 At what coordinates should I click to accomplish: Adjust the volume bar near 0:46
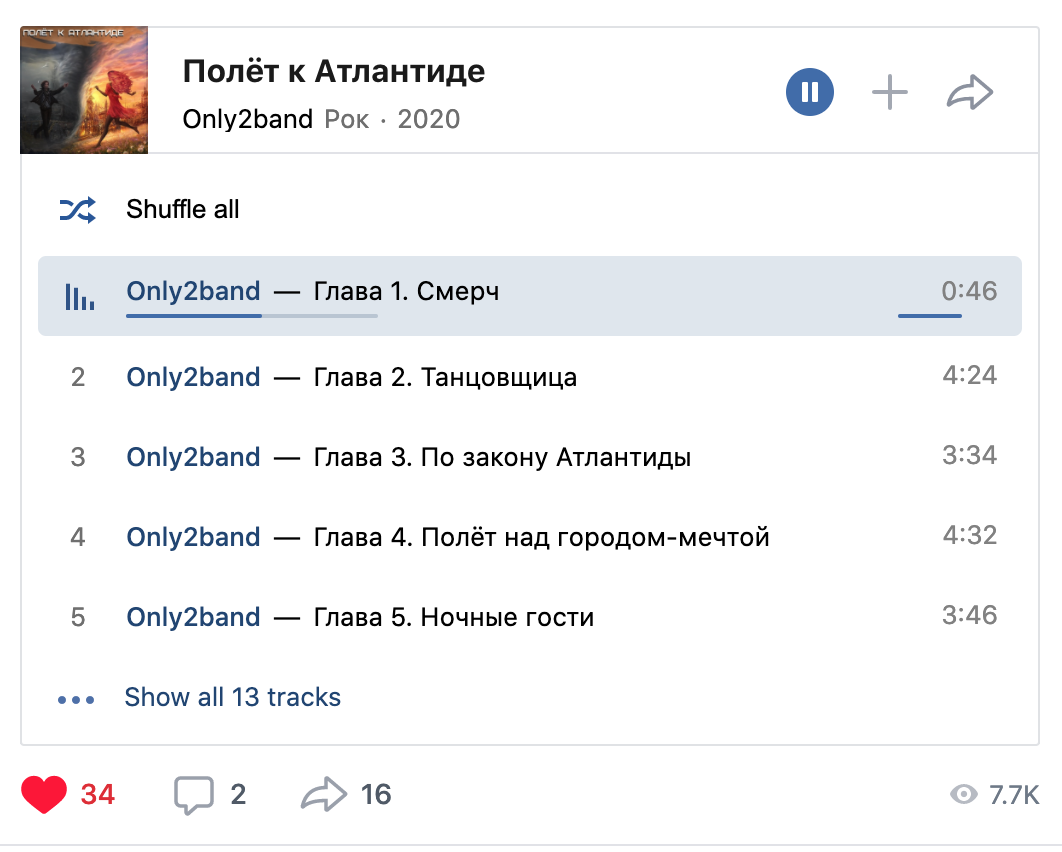[x=930, y=316]
